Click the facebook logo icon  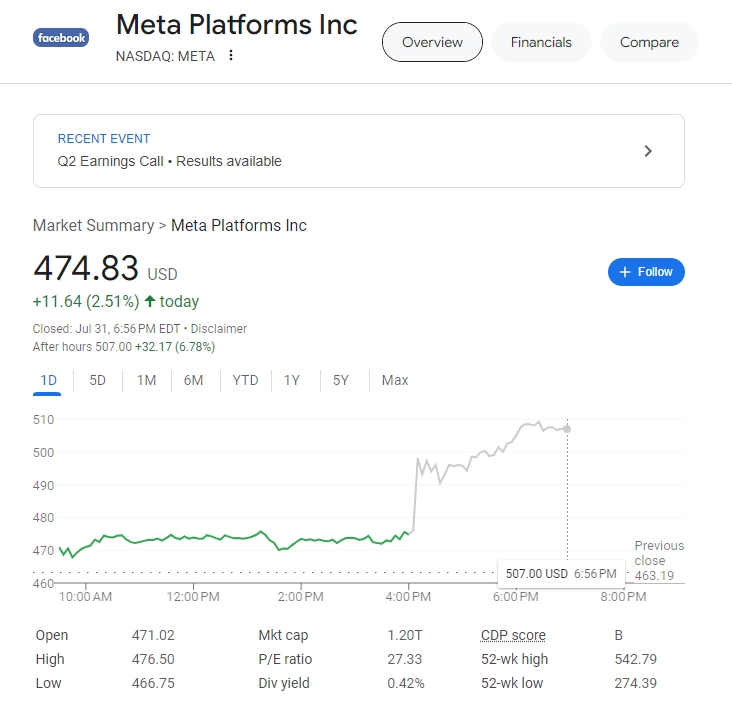coord(61,38)
